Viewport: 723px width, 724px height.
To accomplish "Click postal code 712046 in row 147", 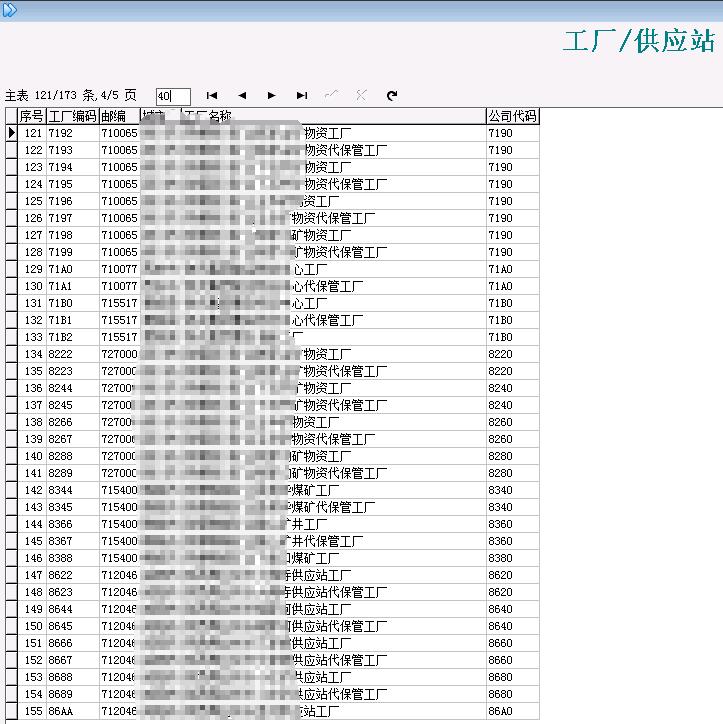I will click(x=119, y=575).
